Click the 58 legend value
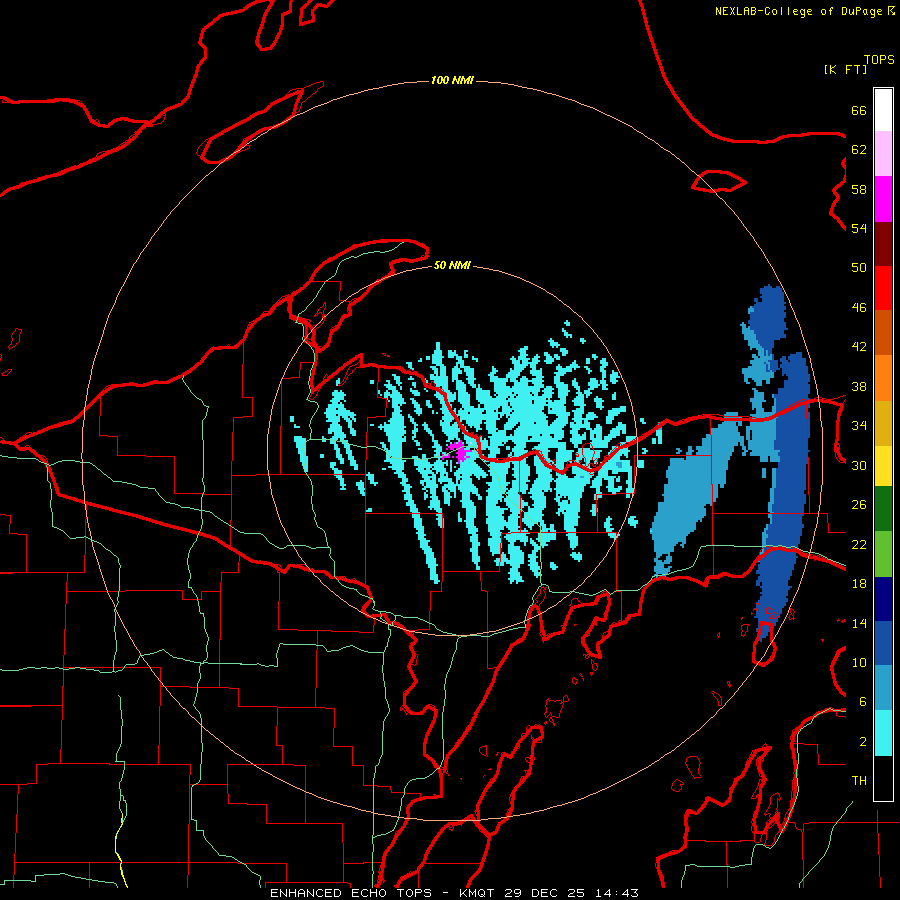900x900 pixels. coord(859,189)
